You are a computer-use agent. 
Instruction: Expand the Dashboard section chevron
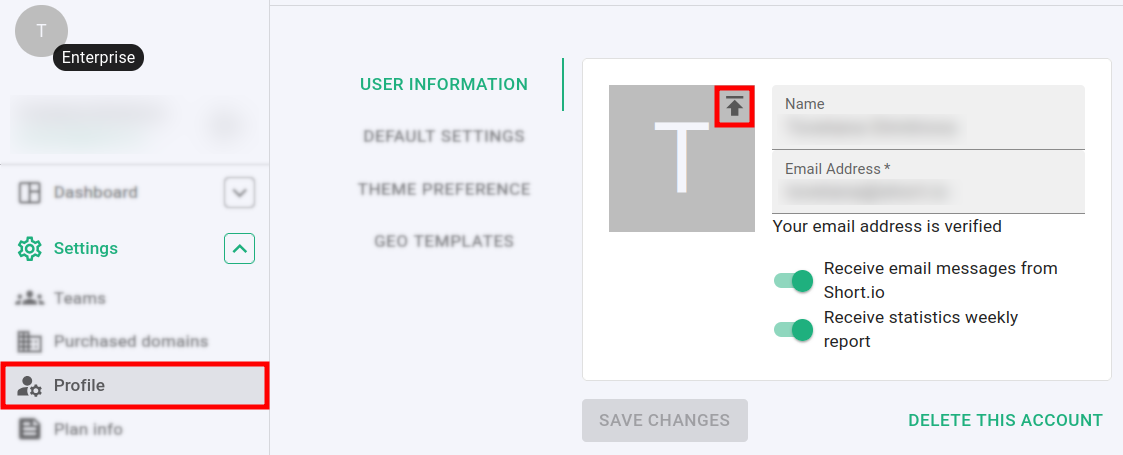point(239,192)
